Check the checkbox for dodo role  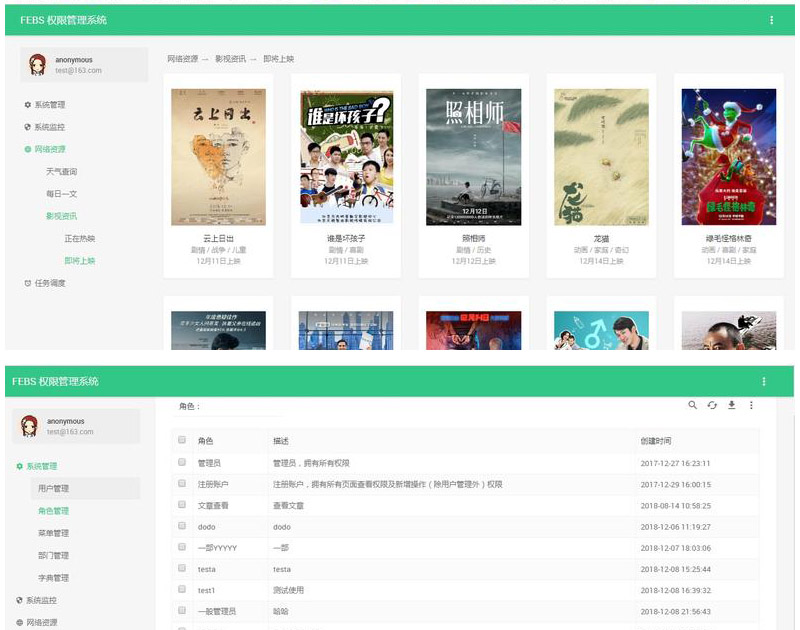(182, 525)
